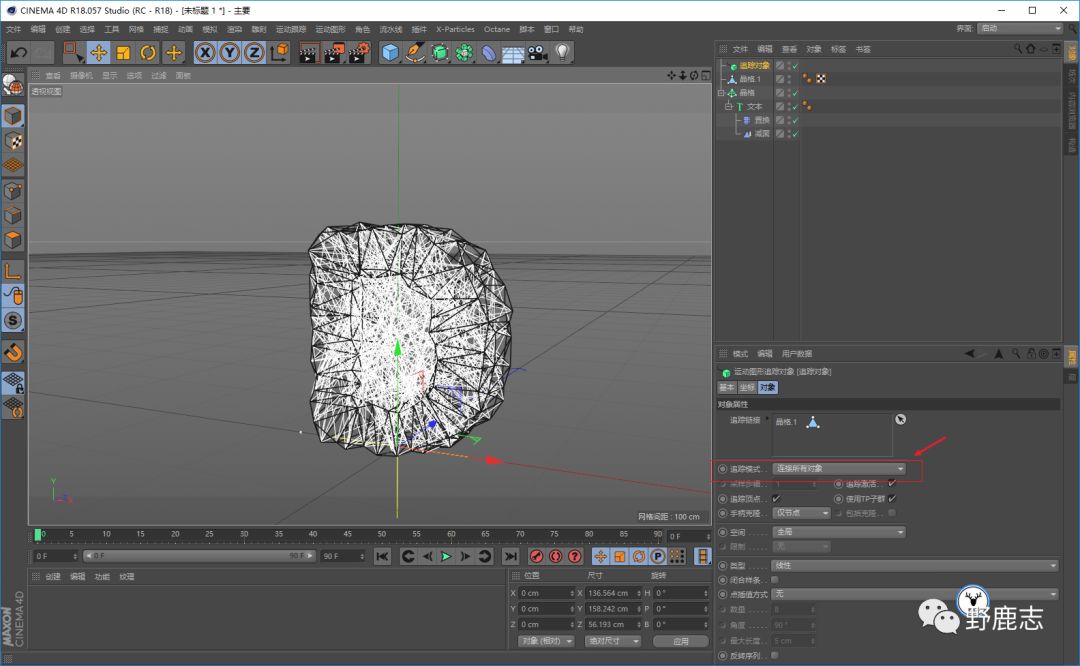Select the Live Selection tool
This screenshot has height=666, width=1080.
72,52
